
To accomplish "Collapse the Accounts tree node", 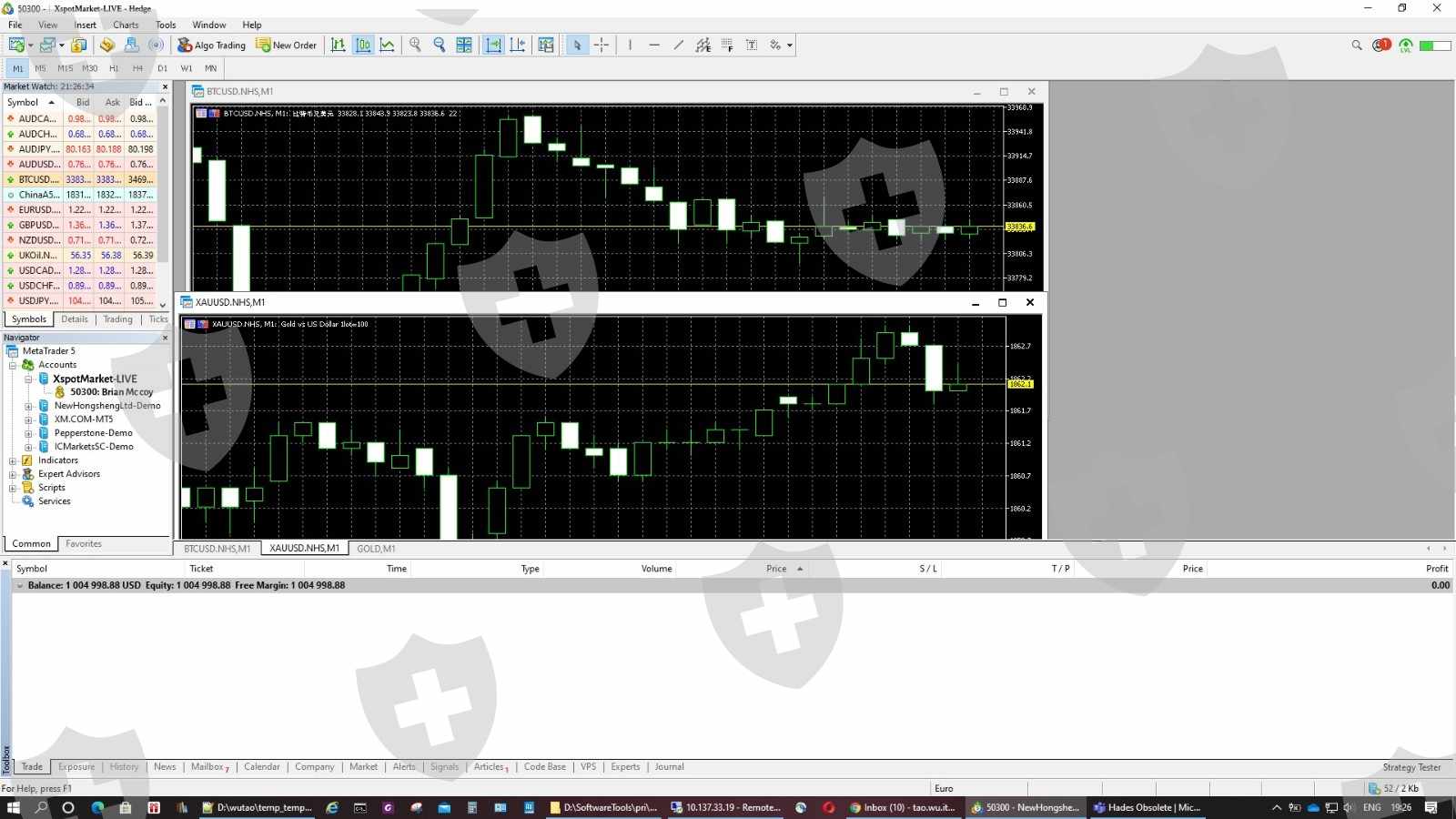I will coord(13,365).
